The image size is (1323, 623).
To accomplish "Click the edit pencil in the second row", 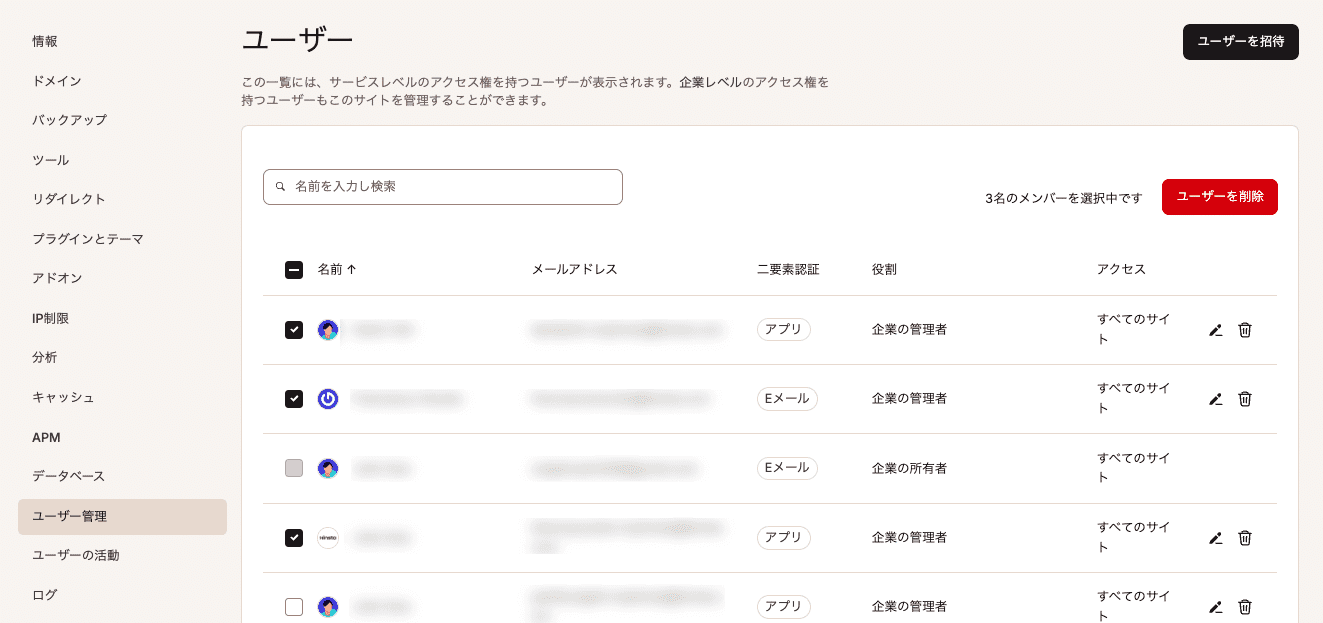I will pos(1215,399).
